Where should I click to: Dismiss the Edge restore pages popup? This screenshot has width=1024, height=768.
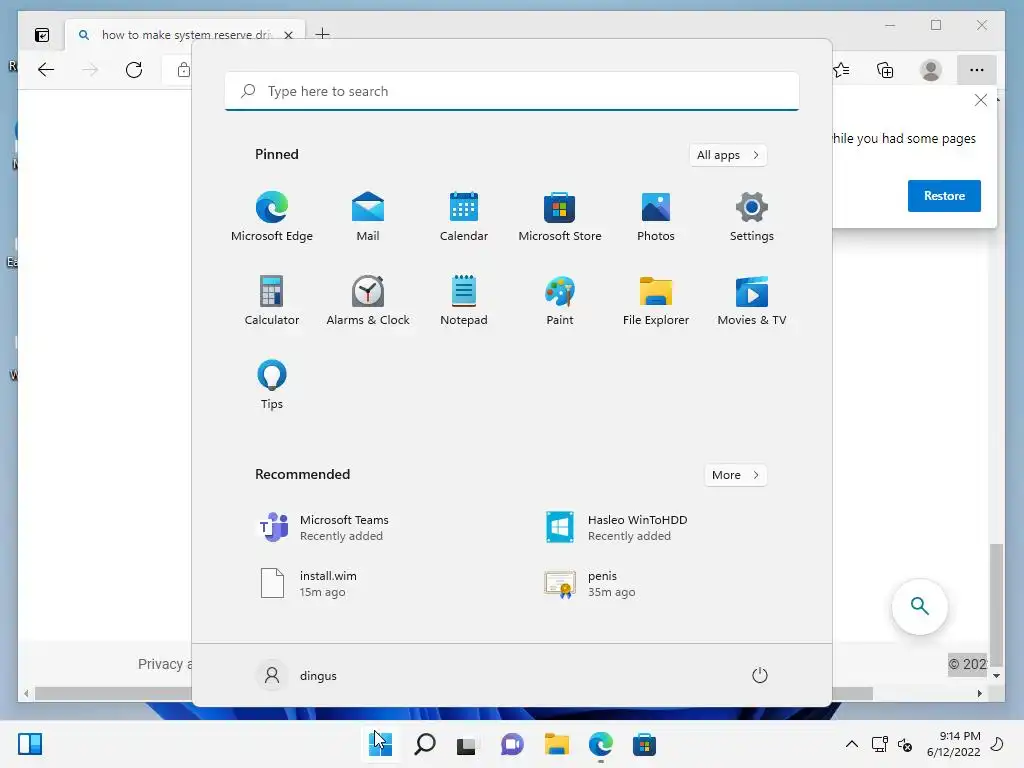[x=980, y=100]
